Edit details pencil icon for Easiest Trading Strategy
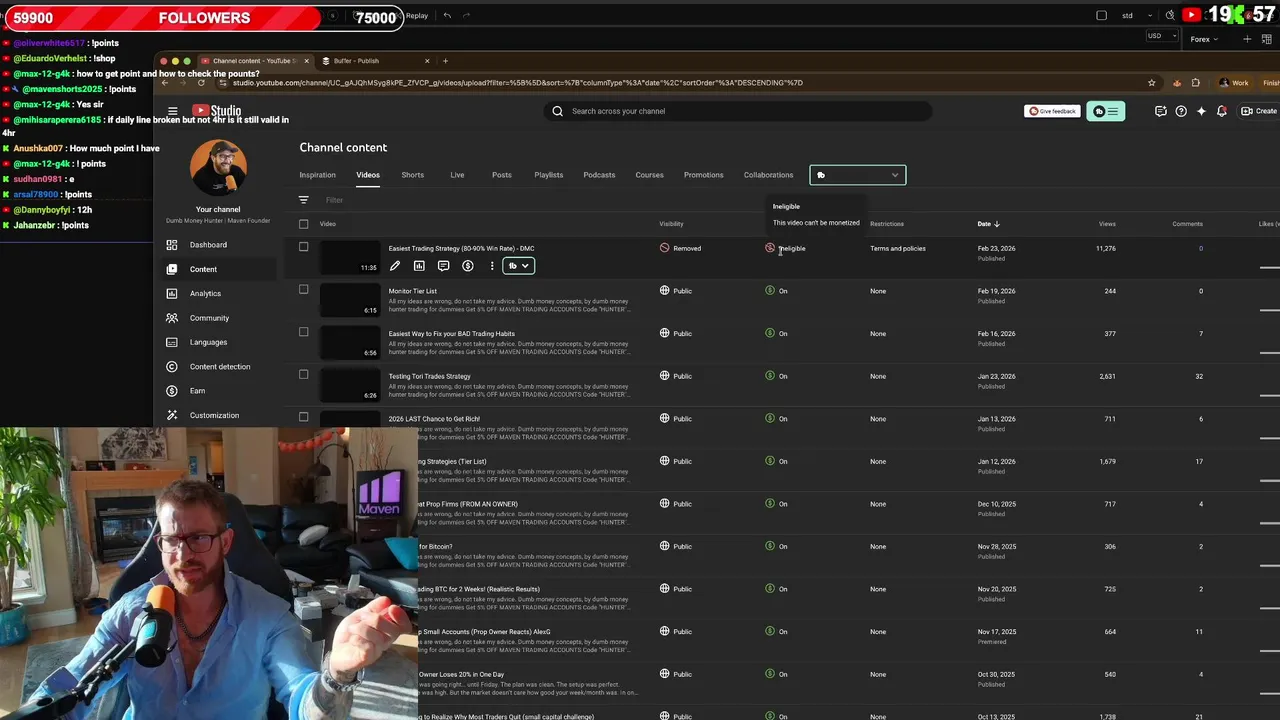 tap(395, 266)
